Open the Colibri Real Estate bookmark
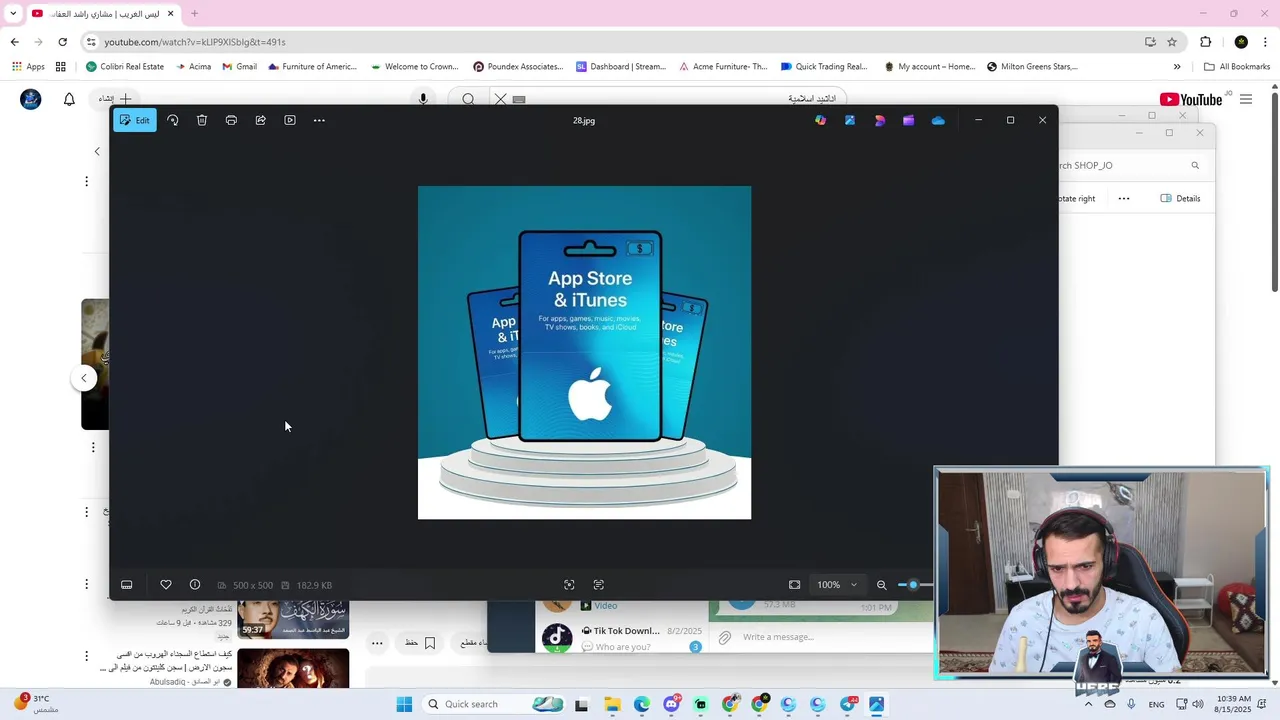The image size is (1280, 720). (x=125, y=67)
